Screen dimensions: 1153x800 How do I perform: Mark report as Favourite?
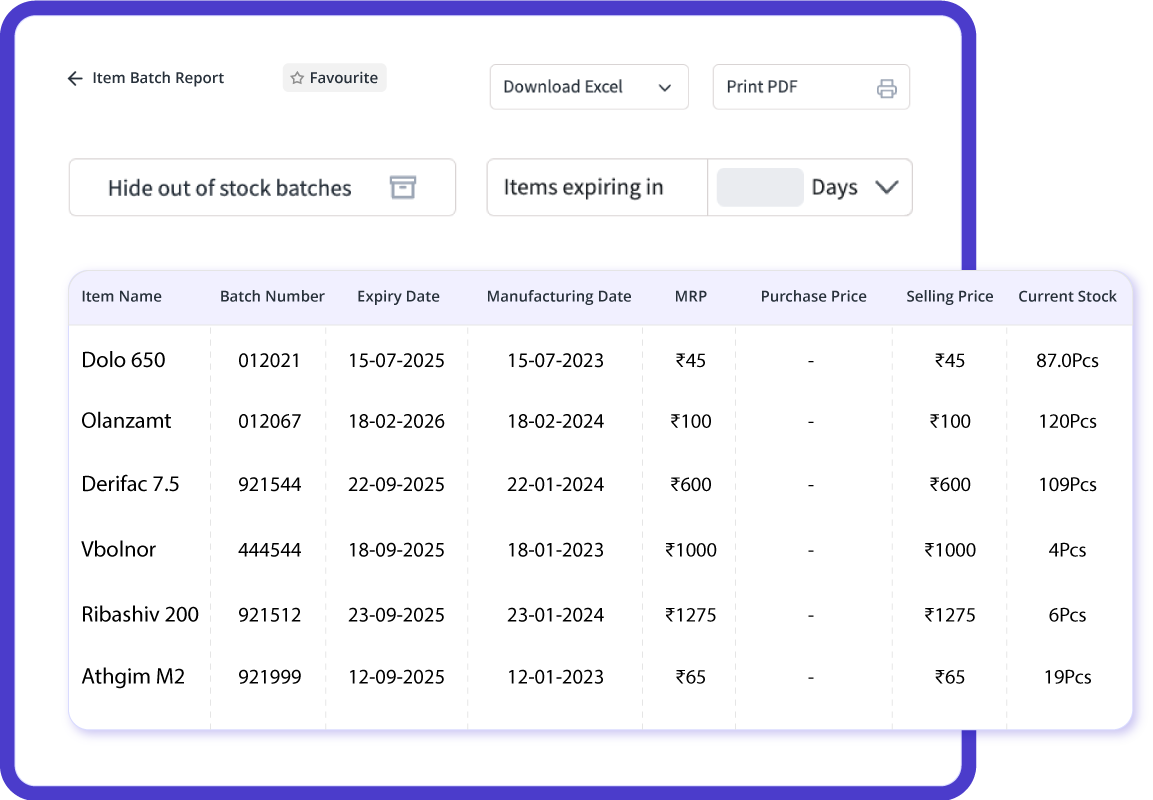point(335,78)
